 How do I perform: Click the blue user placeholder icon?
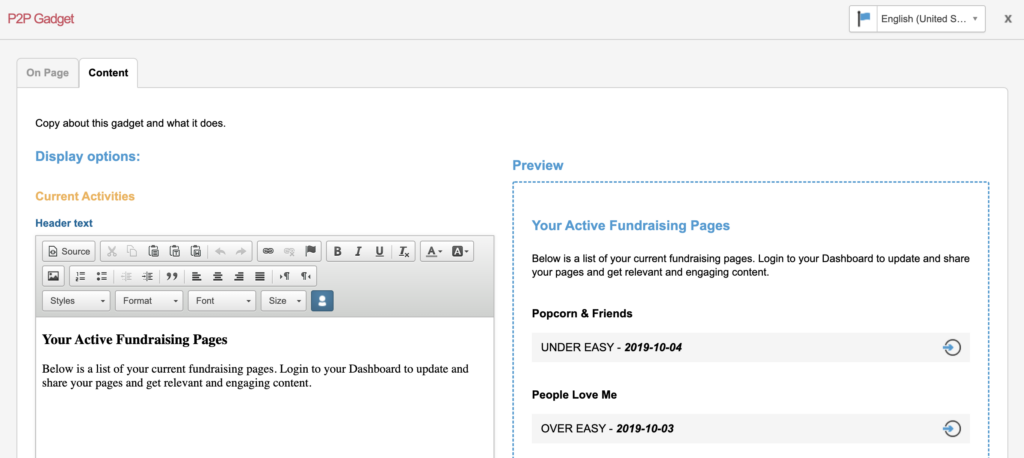(x=322, y=300)
